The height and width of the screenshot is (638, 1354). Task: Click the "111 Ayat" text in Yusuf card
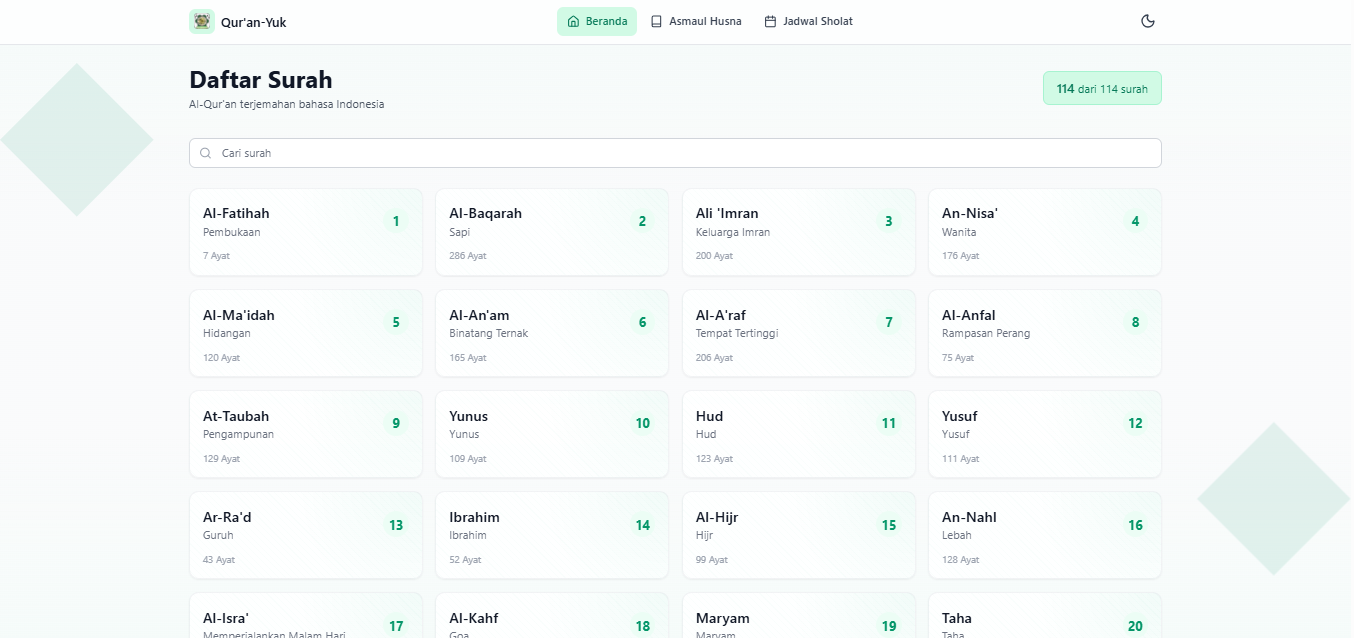point(960,459)
